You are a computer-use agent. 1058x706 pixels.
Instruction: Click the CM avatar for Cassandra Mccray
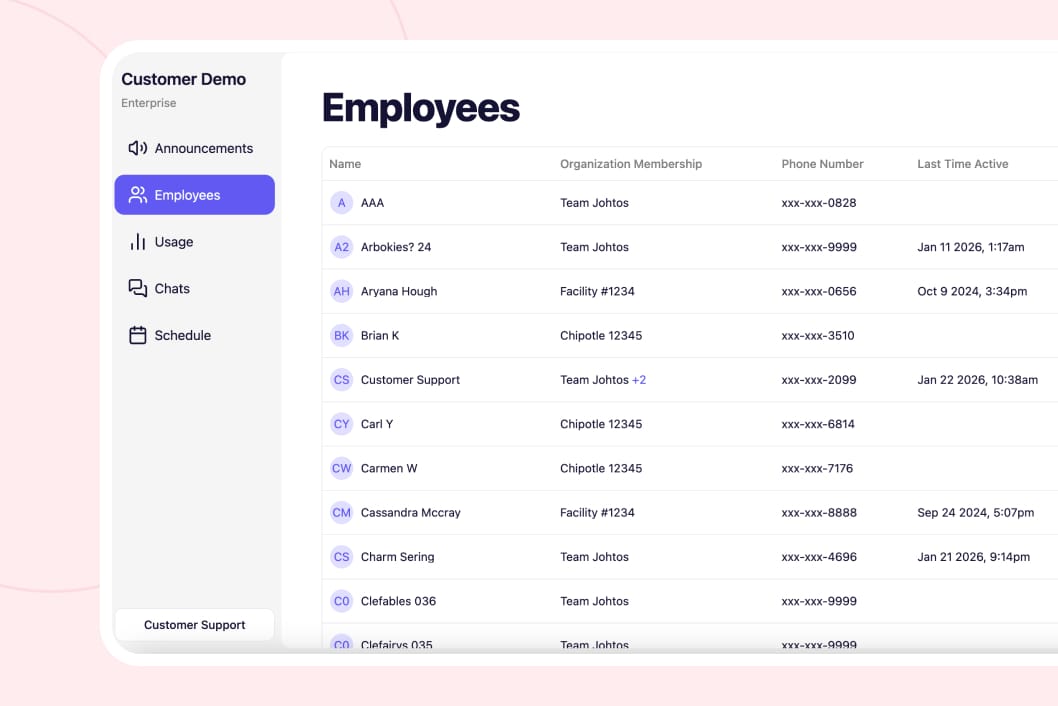341,512
